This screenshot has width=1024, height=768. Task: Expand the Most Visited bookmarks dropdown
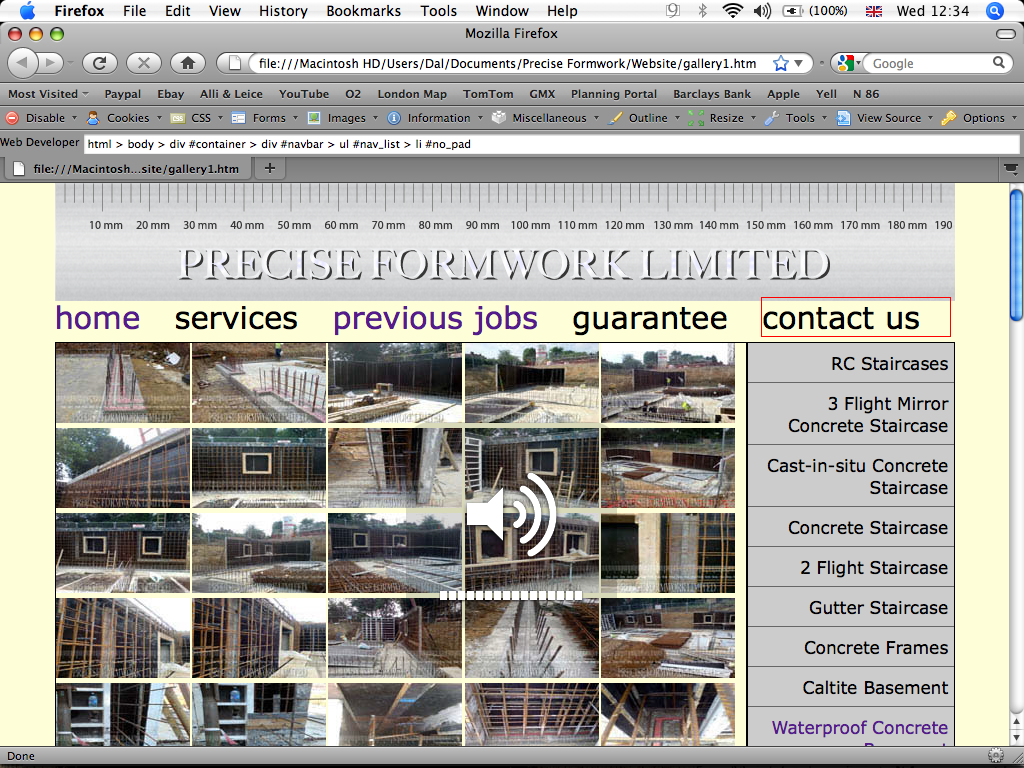pos(48,94)
